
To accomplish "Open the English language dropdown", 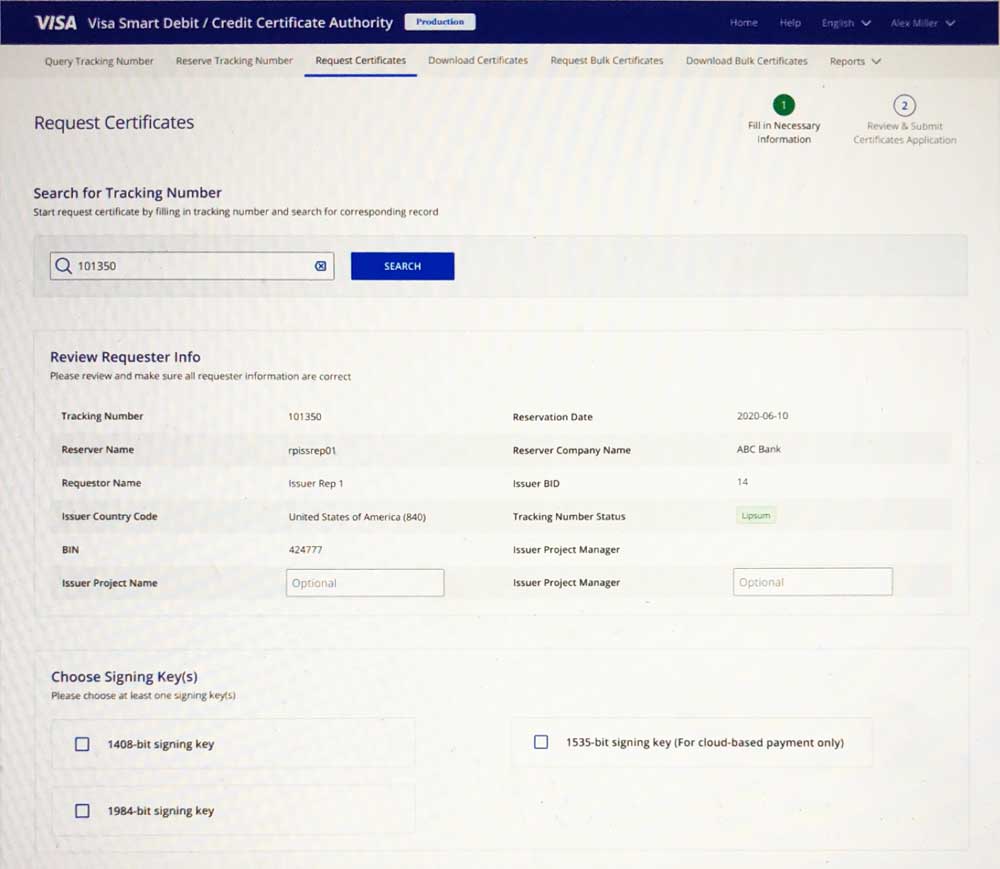I will pos(845,23).
